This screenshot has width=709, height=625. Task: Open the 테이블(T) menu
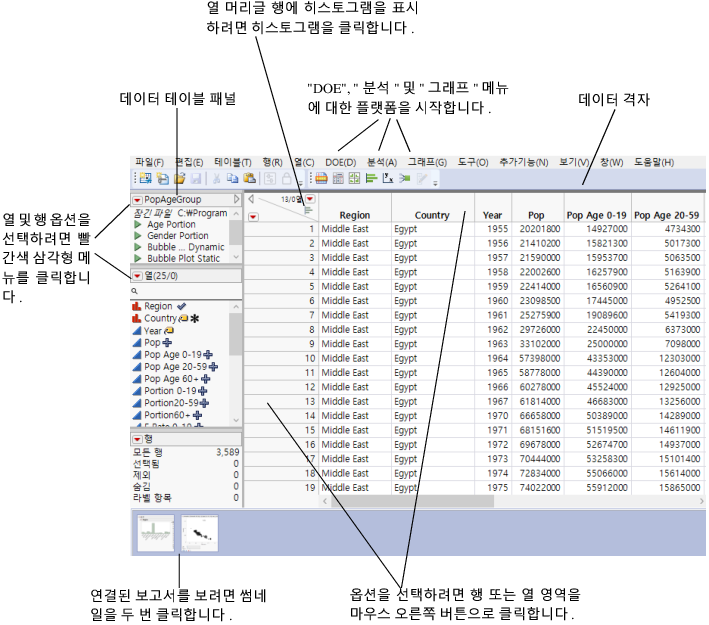pos(232,162)
